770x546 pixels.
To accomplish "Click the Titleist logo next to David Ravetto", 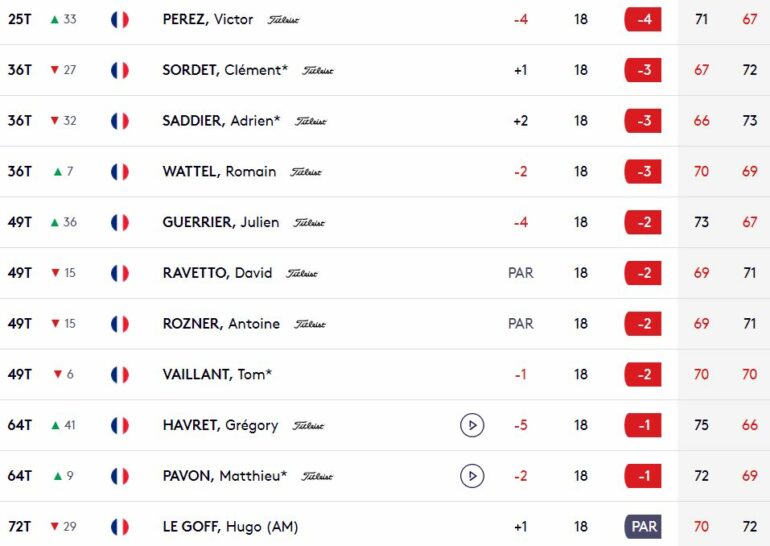I will tap(302, 274).
